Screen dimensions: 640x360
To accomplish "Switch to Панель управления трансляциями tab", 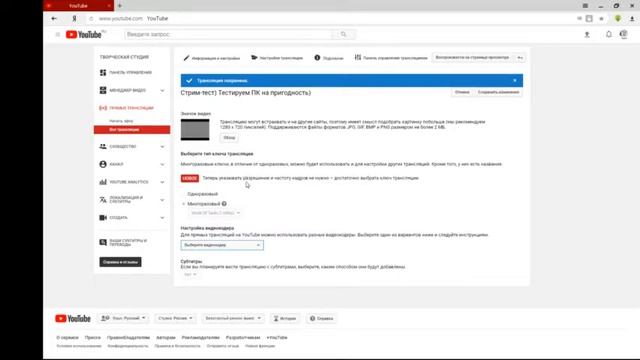I will (x=391, y=58).
